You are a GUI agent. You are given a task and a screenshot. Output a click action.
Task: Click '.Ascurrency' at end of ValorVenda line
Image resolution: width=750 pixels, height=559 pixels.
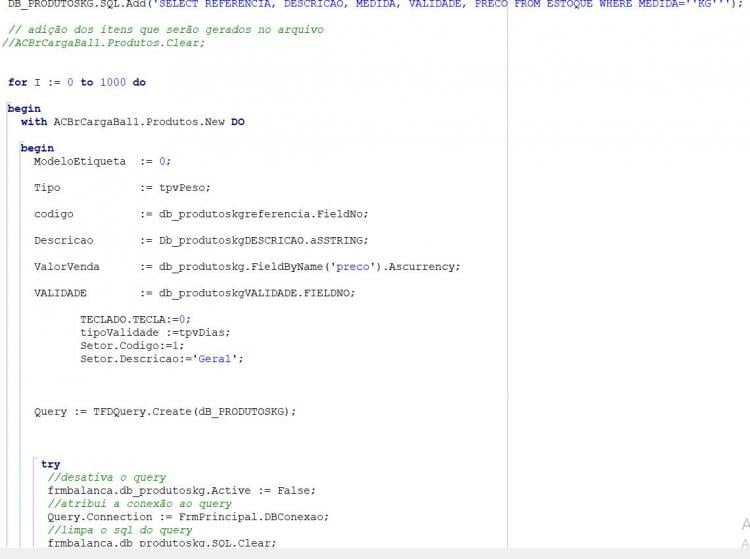click(420, 266)
